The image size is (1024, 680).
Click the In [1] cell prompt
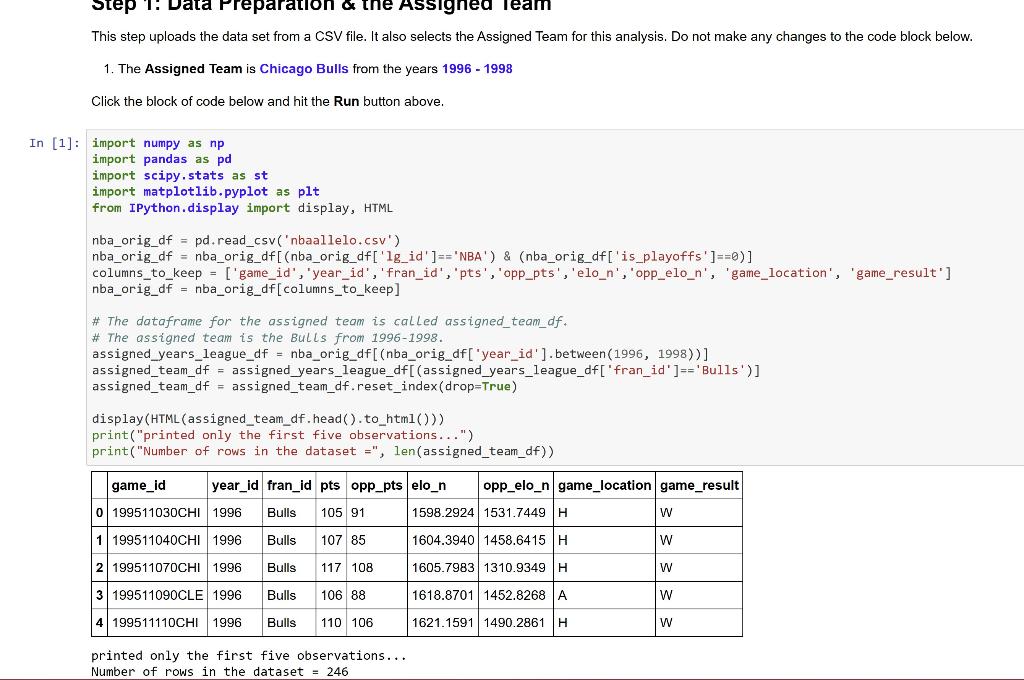54,143
